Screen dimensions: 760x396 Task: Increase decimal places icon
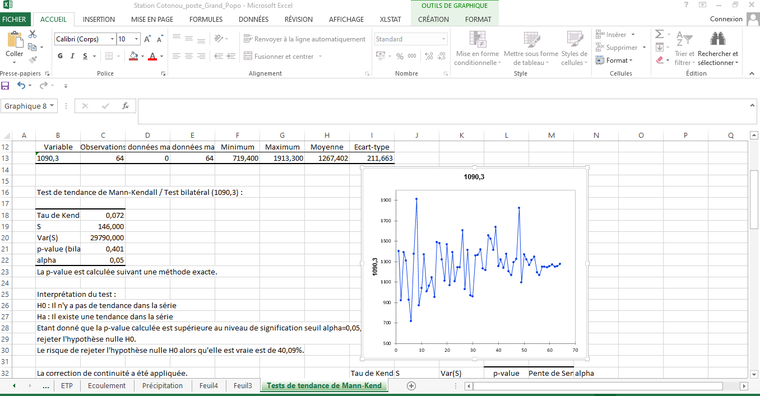(429, 56)
